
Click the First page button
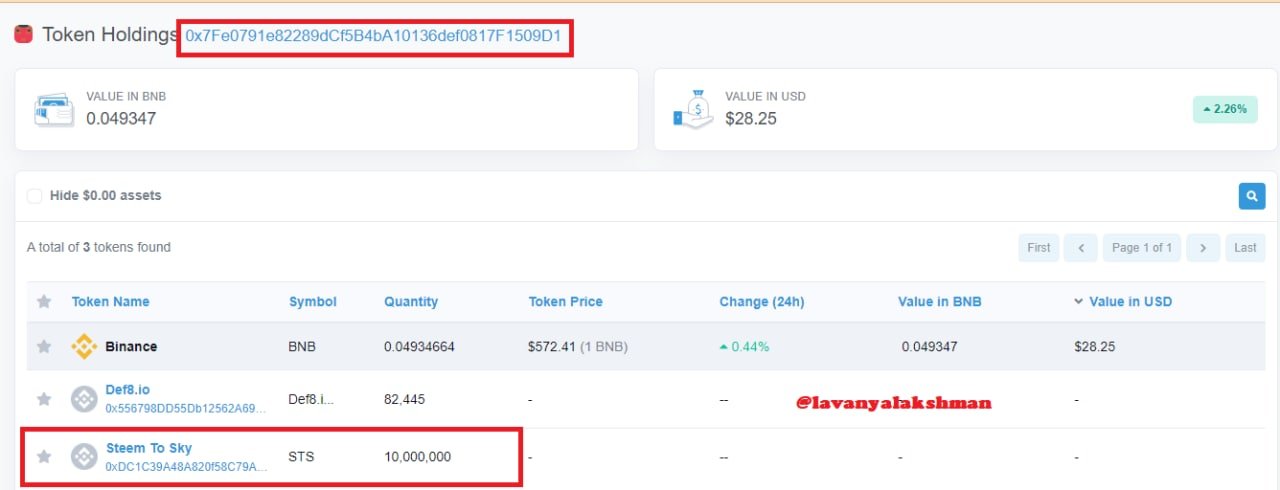coord(1039,248)
